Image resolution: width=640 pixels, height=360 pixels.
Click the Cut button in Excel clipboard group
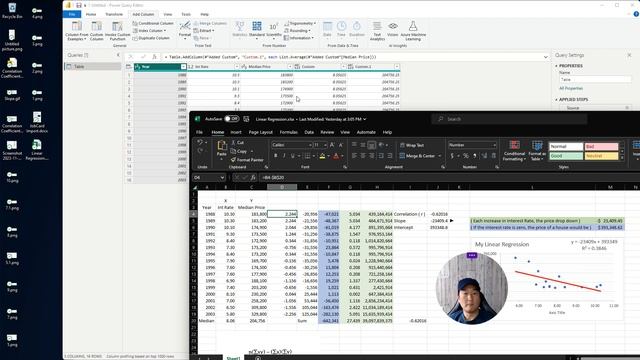[x=238, y=142]
